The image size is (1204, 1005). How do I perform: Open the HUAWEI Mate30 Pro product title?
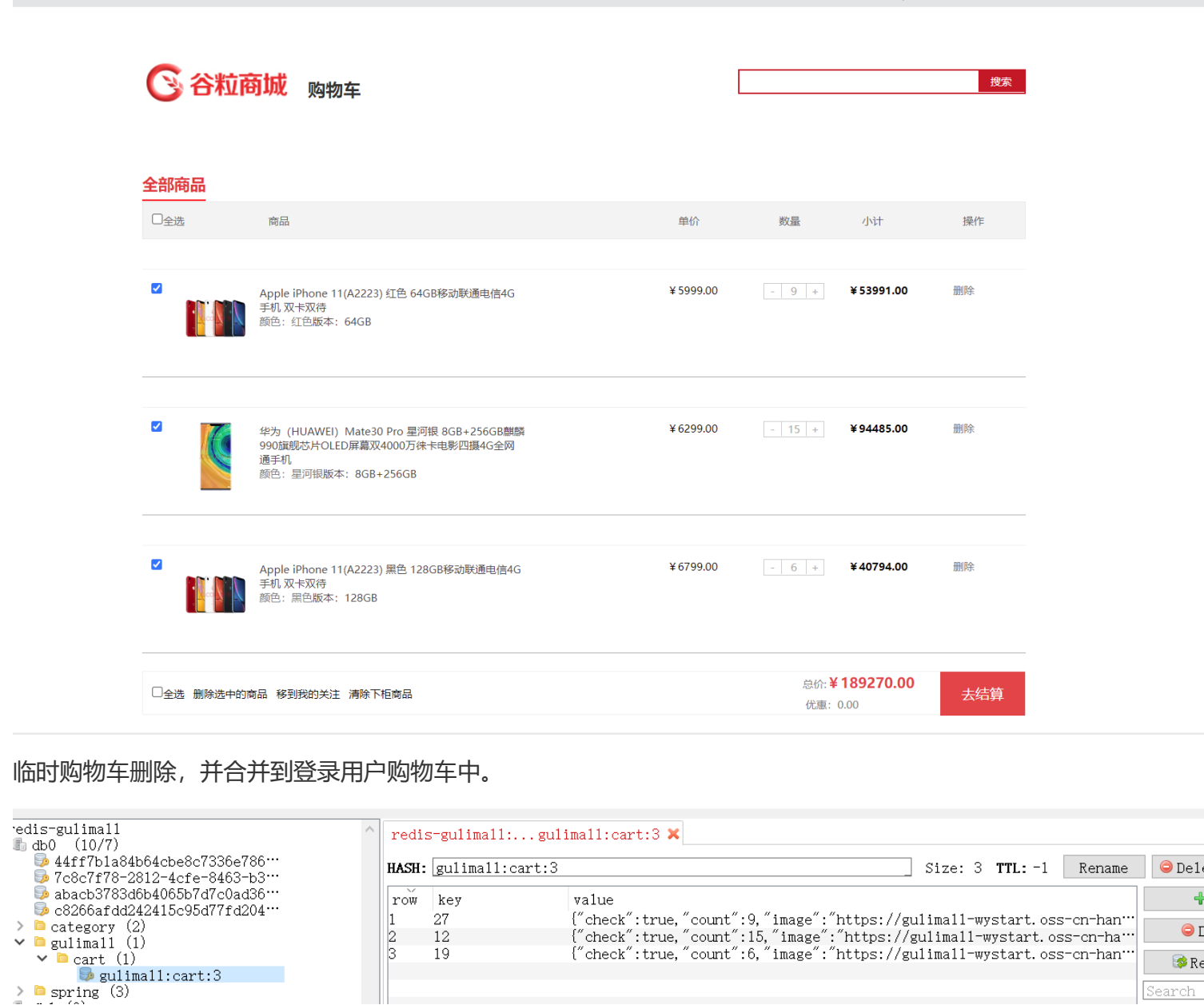(392, 445)
